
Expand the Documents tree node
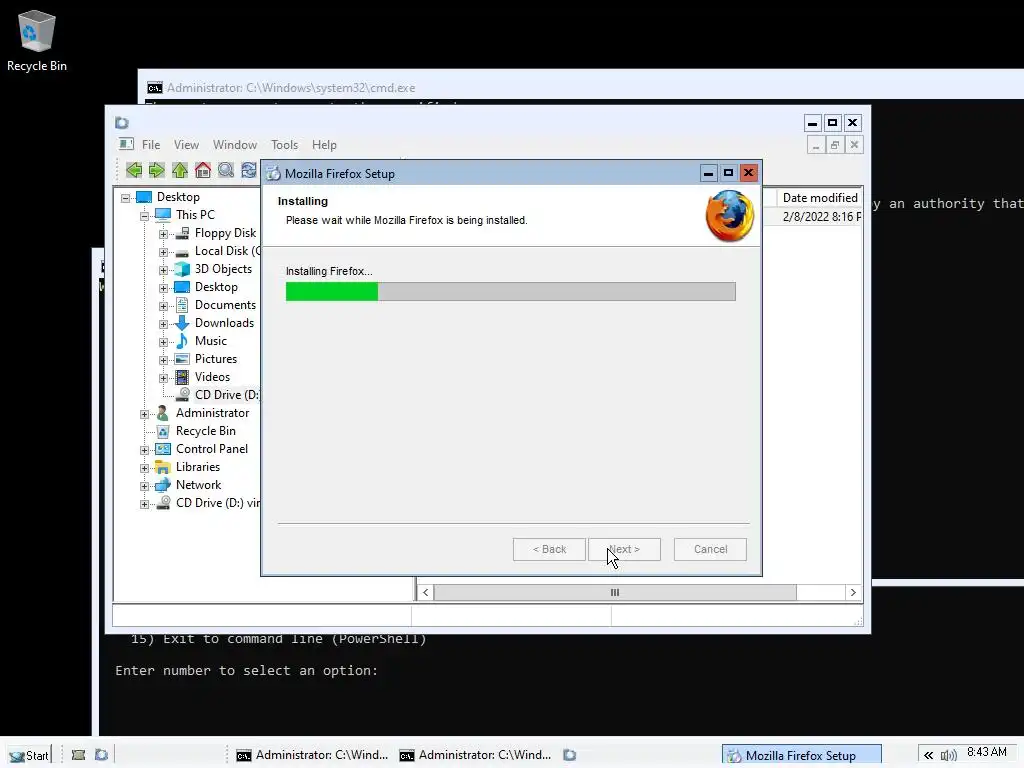point(163,306)
